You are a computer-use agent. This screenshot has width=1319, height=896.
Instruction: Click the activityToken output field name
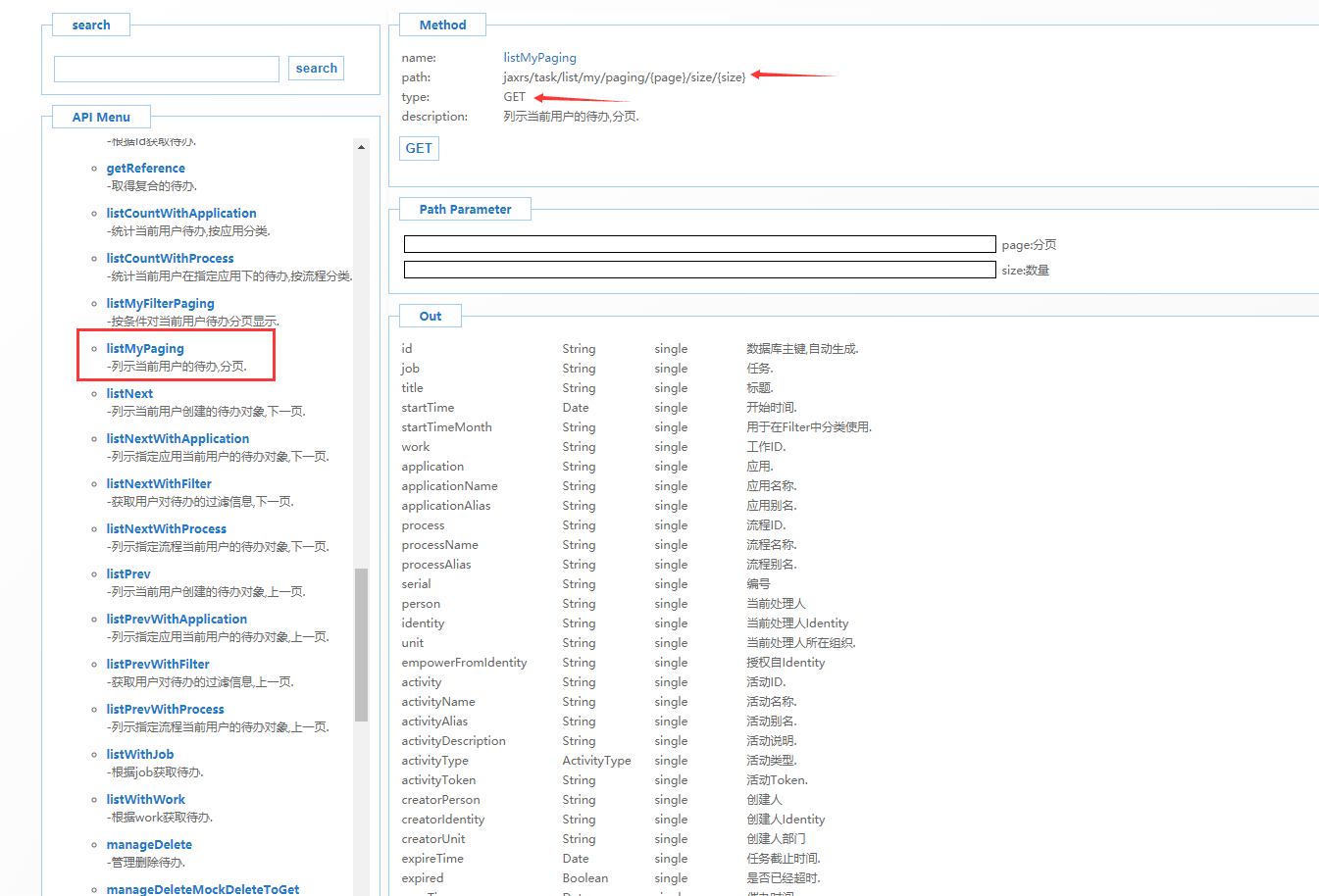pos(438,780)
